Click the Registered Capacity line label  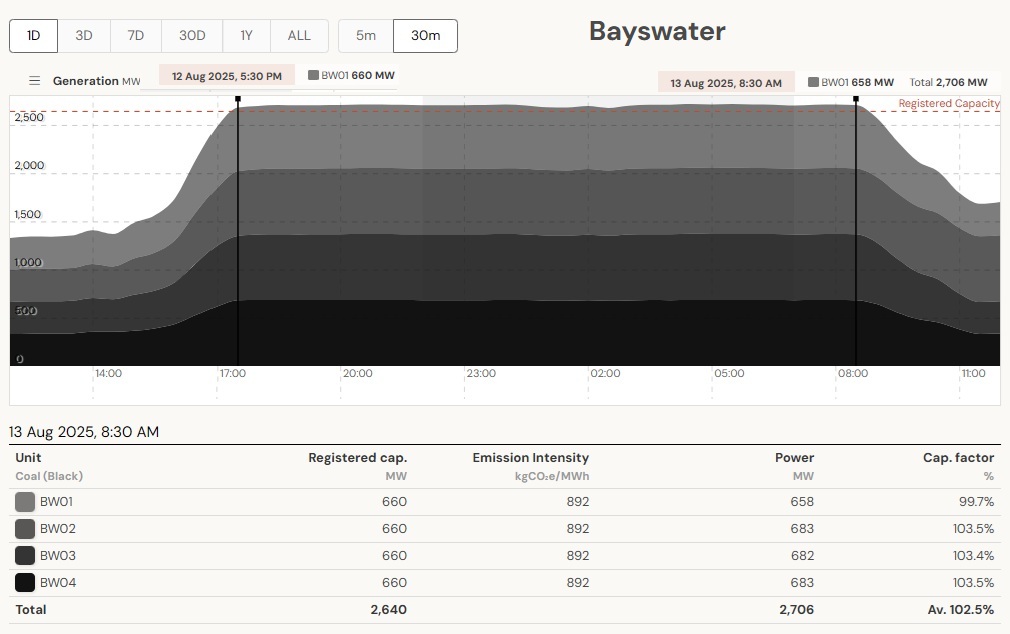[948, 104]
